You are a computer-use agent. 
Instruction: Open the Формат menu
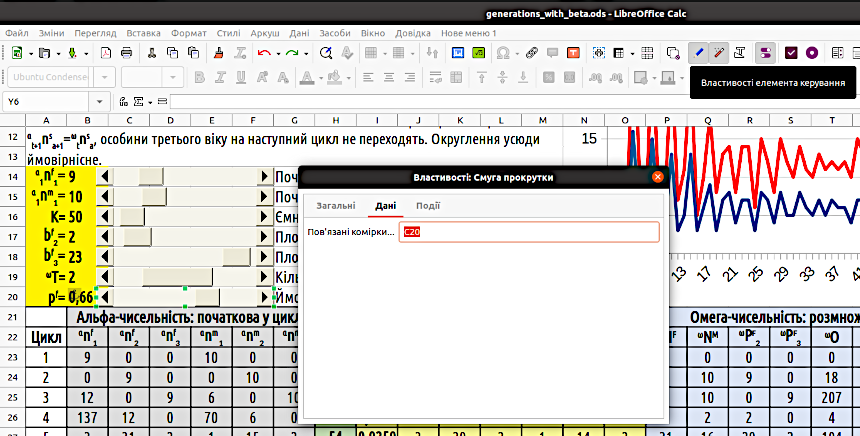pyautogui.click(x=188, y=33)
